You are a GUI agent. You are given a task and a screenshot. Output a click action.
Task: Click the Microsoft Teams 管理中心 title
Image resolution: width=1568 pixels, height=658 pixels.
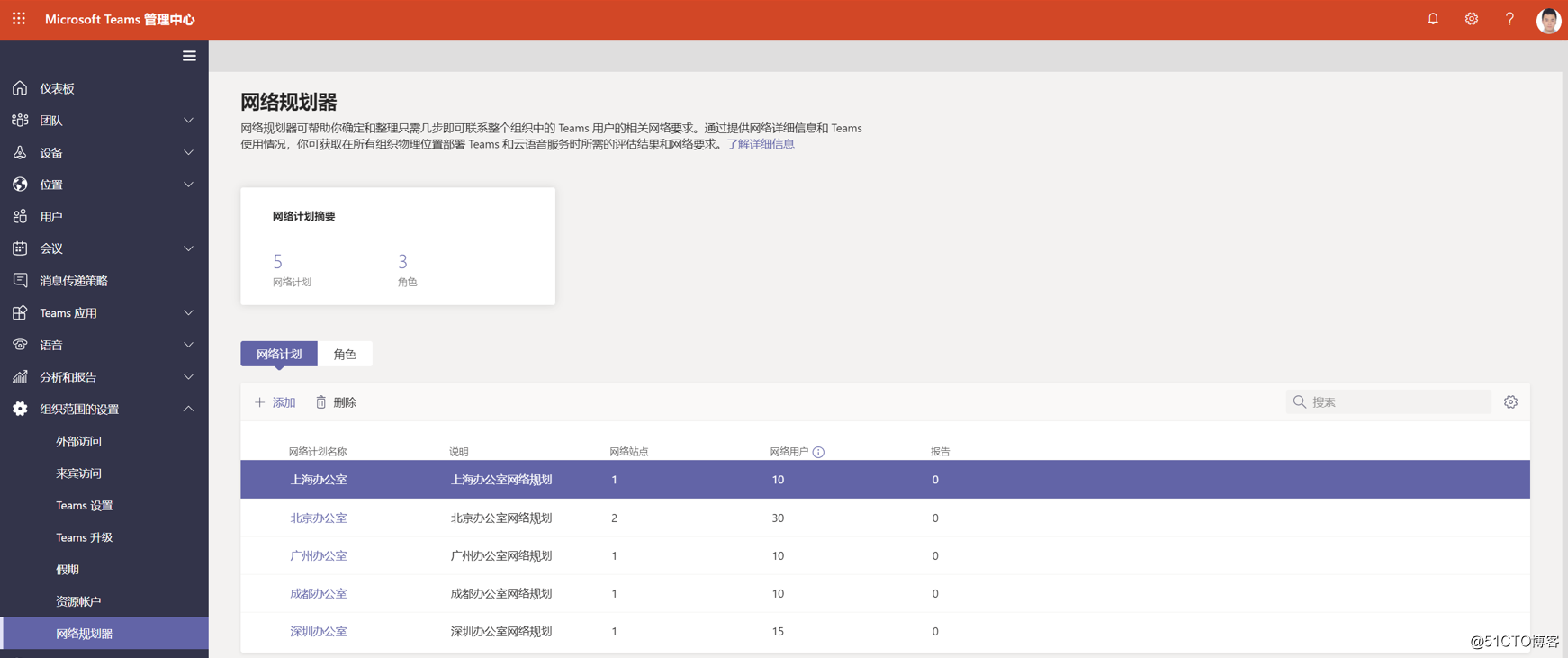point(120,19)
